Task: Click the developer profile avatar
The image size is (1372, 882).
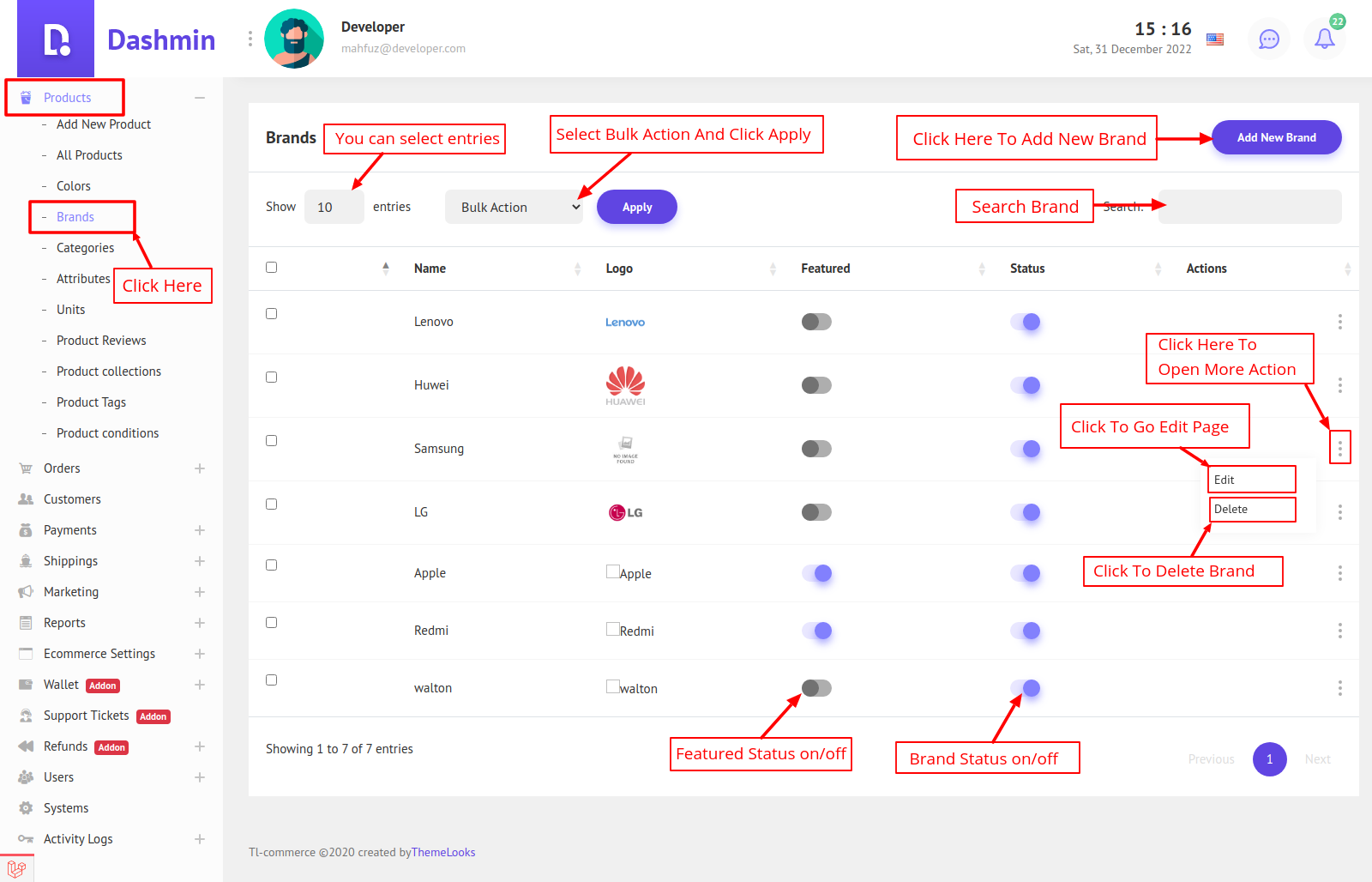Action: click(294, 39)
